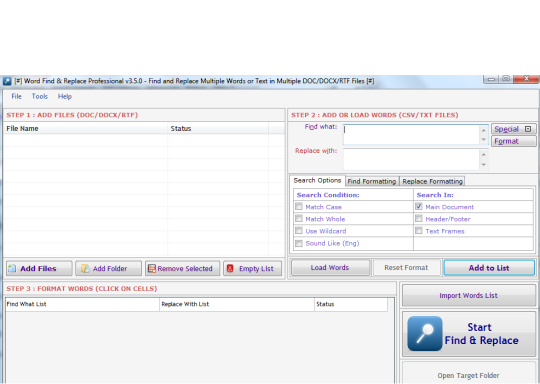Click the File Name column header
The image size is (540, 384).
[x=85, y=128]
